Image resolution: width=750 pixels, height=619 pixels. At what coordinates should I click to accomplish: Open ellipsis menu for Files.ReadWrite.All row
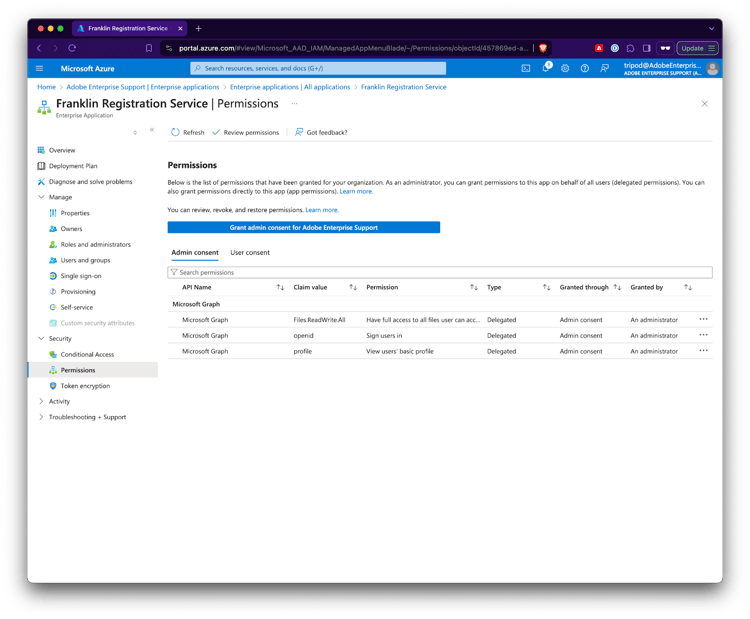pyautogui.click(x=703, y=319)
